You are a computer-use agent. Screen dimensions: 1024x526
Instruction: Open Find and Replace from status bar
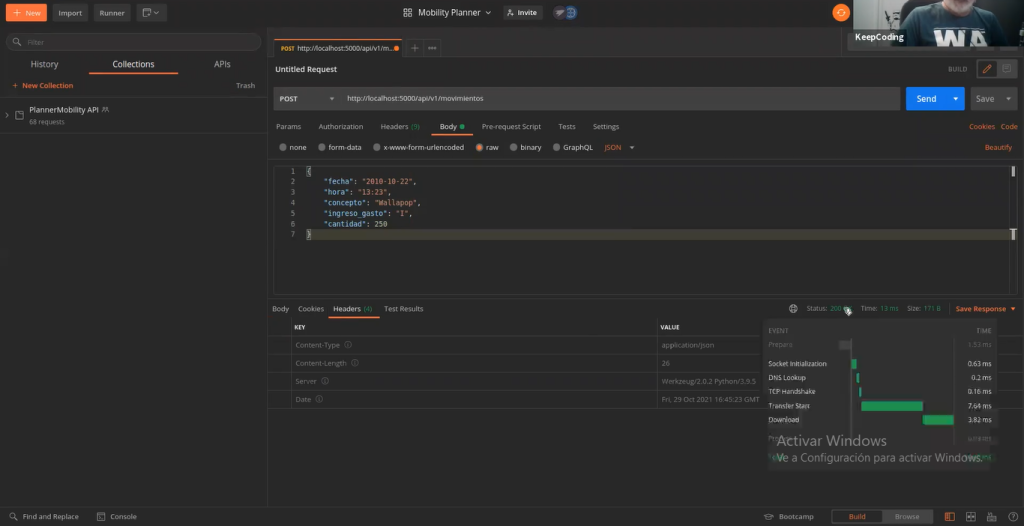pos(44,516)
